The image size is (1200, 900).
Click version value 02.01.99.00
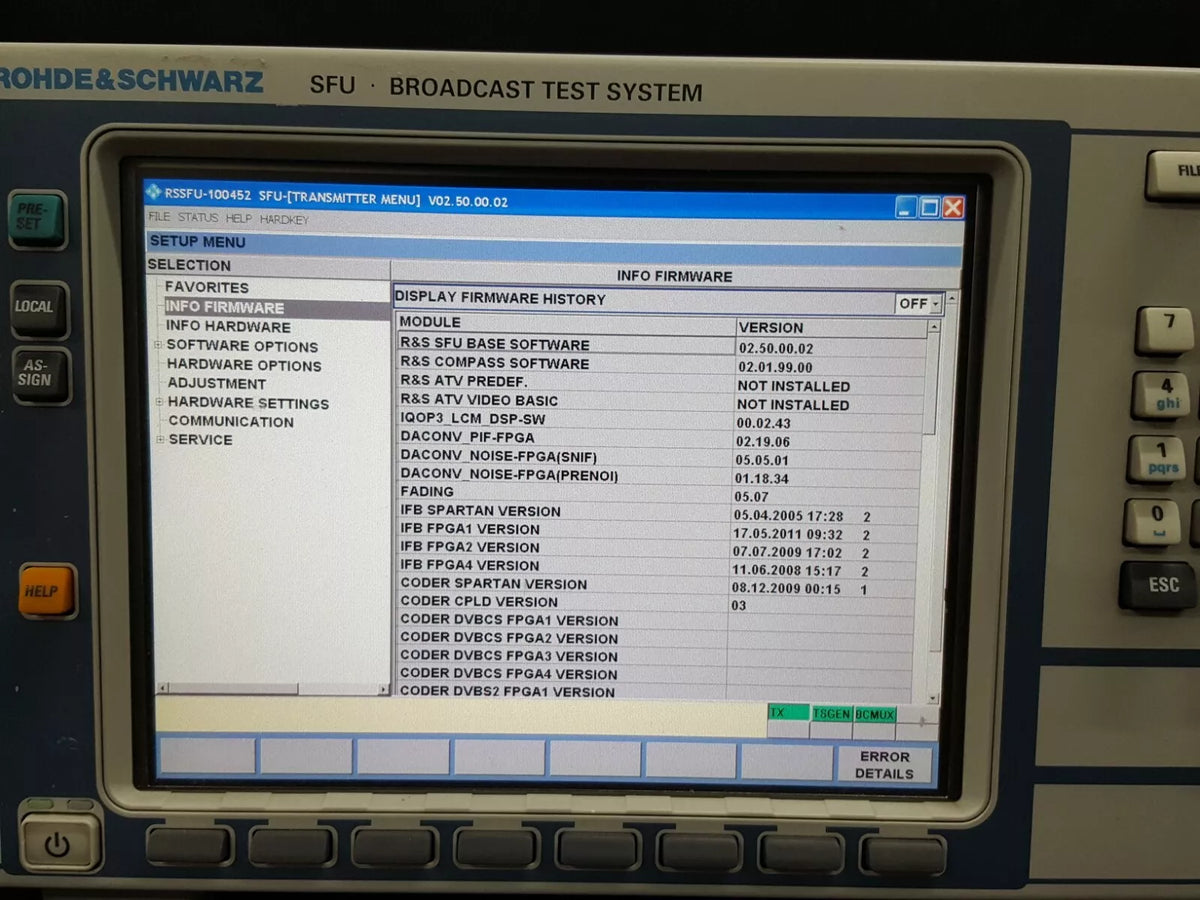775,368
